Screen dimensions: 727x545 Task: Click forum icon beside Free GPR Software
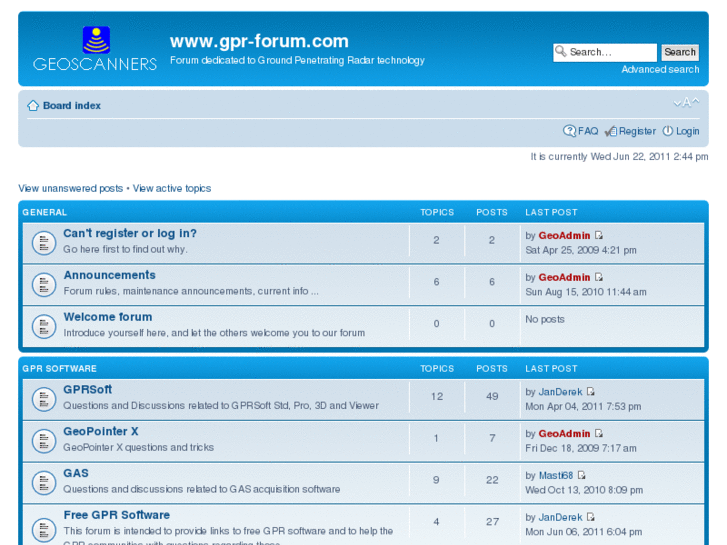coord(44,529)
